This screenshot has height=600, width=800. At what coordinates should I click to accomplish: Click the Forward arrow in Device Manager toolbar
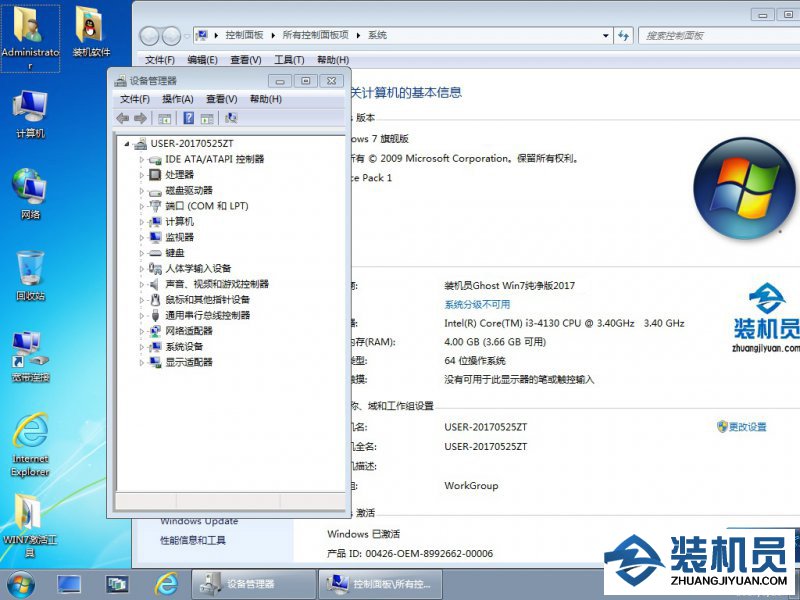(x=140, y=118)
